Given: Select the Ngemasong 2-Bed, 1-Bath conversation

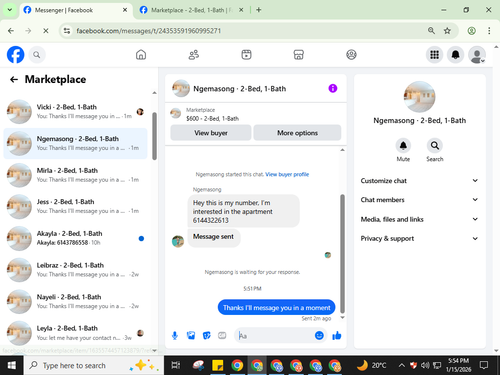Looking at the screenshot, I should 75,143.
